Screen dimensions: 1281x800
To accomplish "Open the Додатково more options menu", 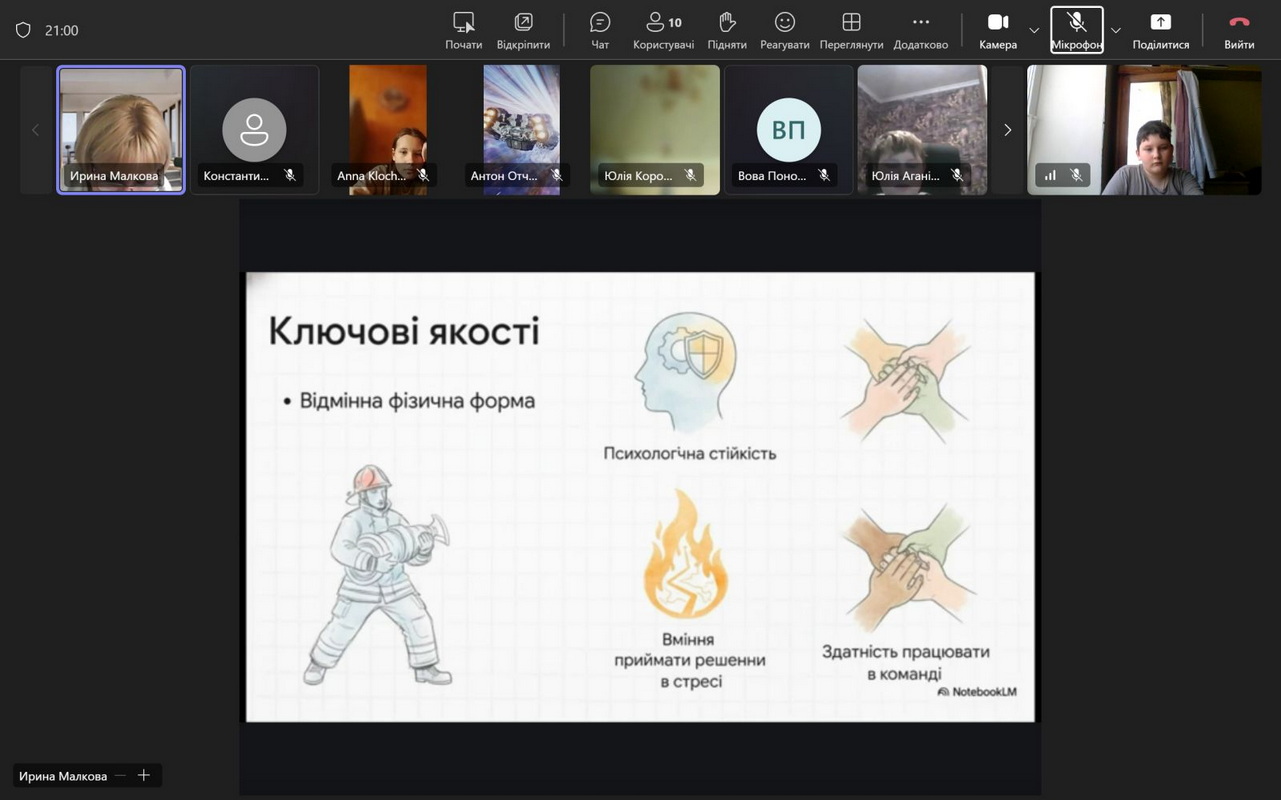I will (x=920, y=30).
